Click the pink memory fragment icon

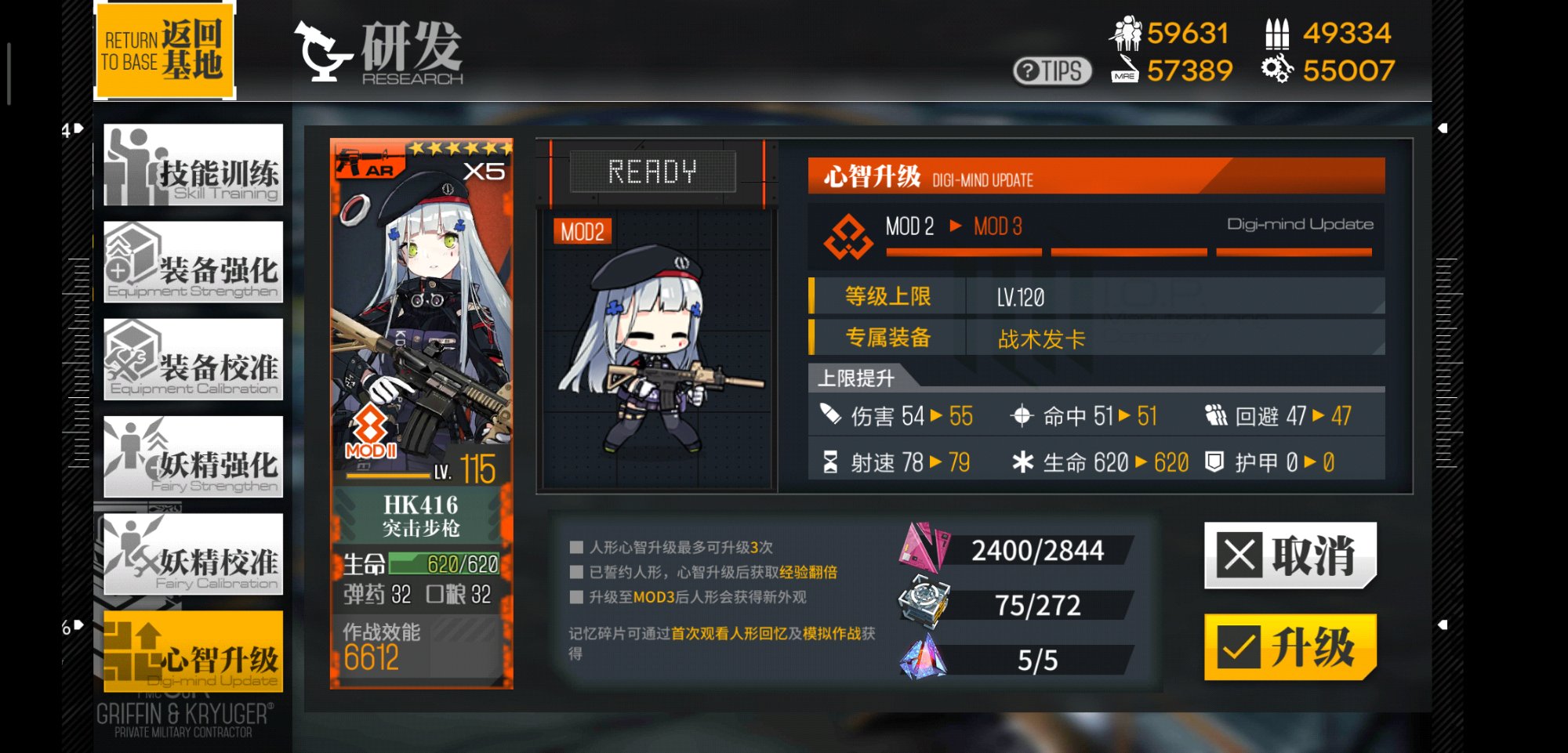click(x=923, y=547)
